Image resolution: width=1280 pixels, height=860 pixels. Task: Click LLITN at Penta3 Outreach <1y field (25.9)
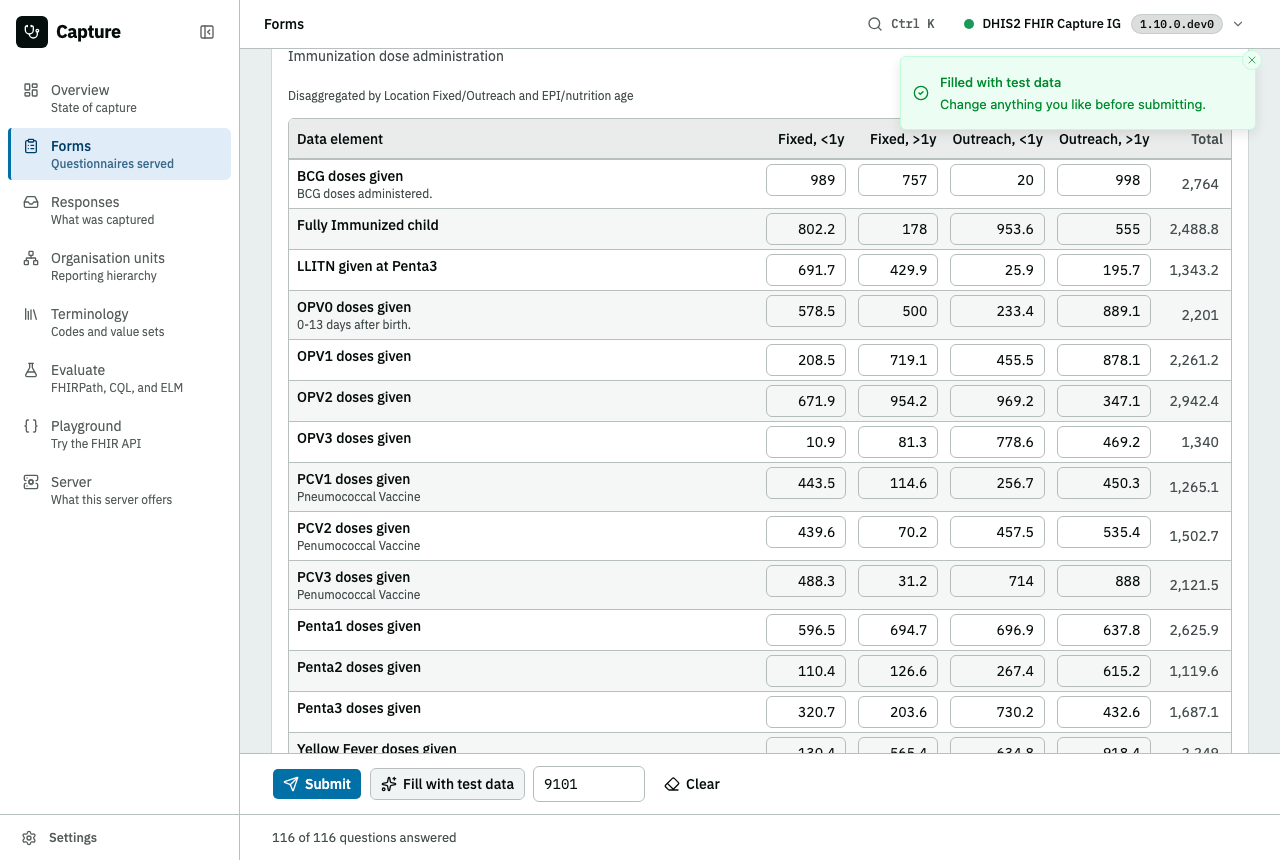click(997, 270)
